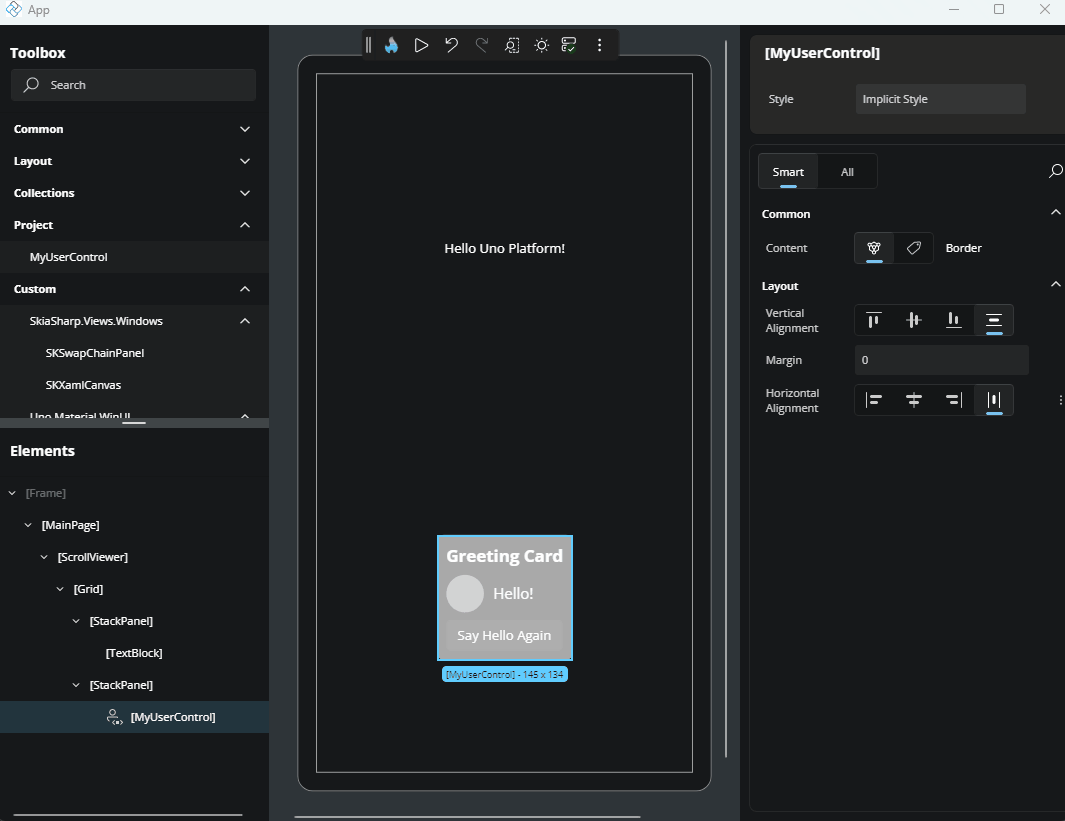
Task: Switch Content to tag binding mode
Action: point(913,247)
